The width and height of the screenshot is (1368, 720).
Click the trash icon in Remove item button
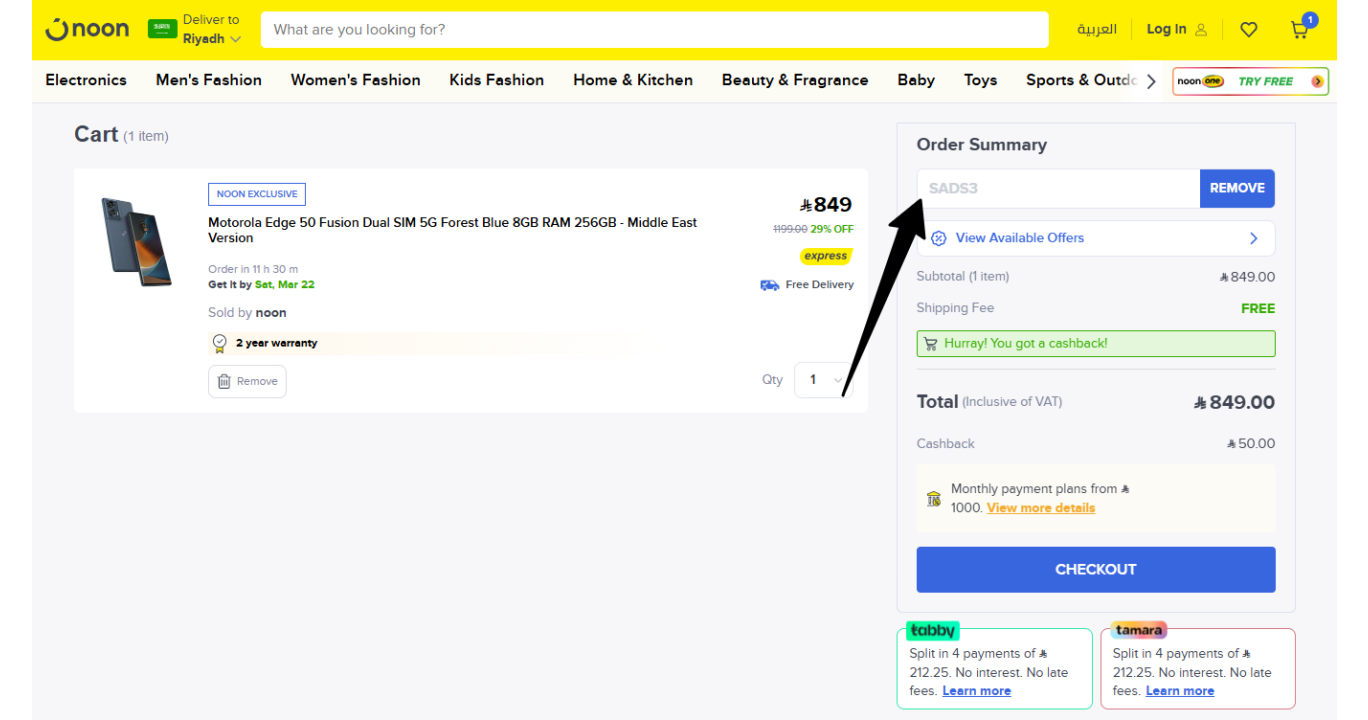(225, 381)
